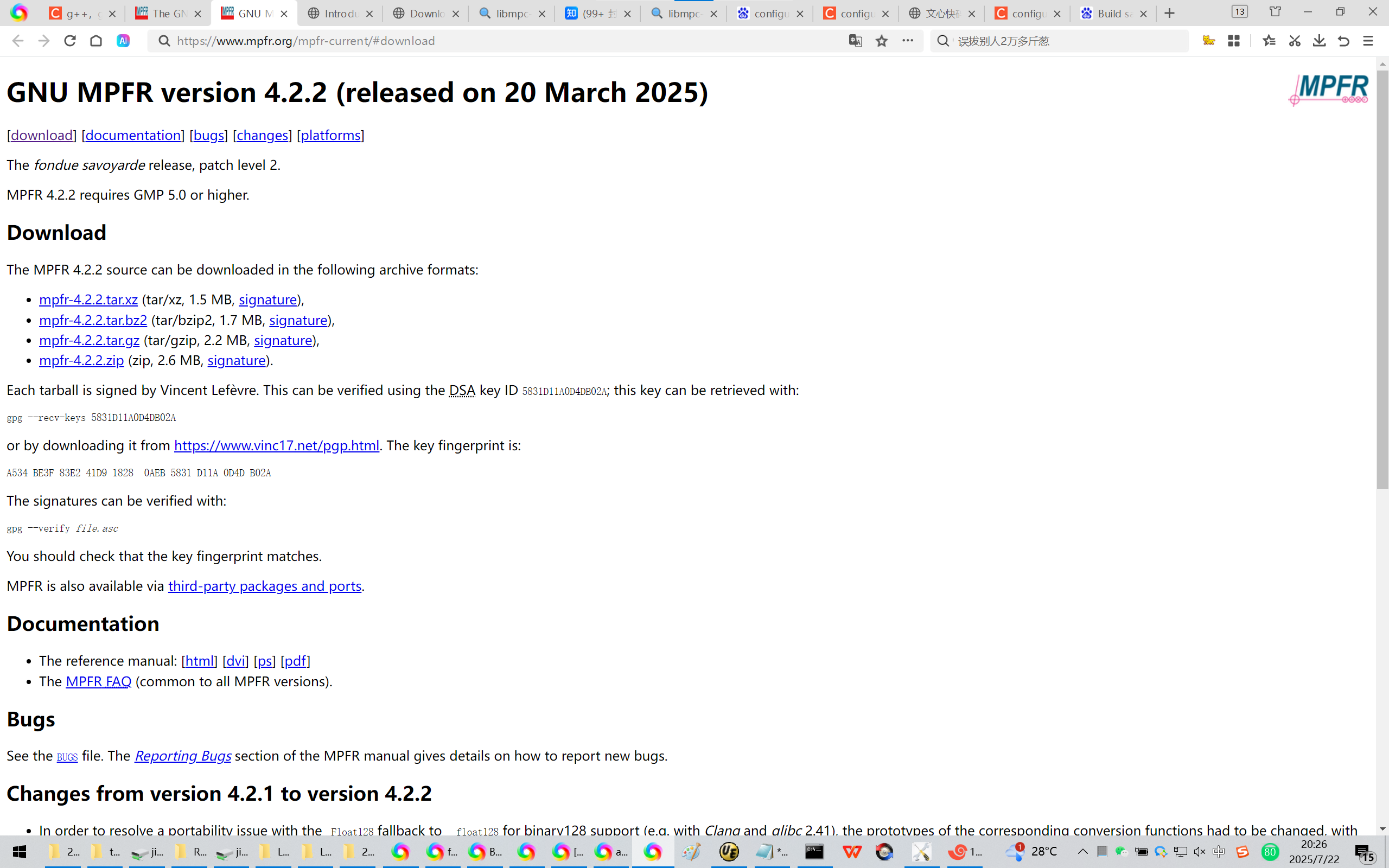Open the browser hamburger menu

[x=1368, y=41]
